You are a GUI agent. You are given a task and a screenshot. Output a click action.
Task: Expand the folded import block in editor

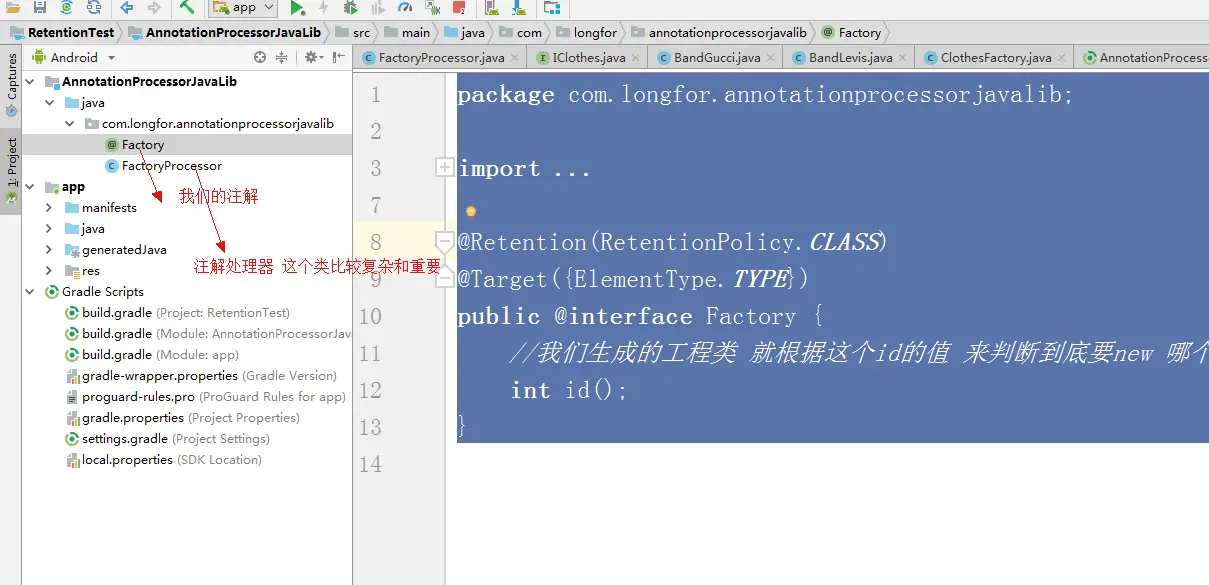[445, 168]
